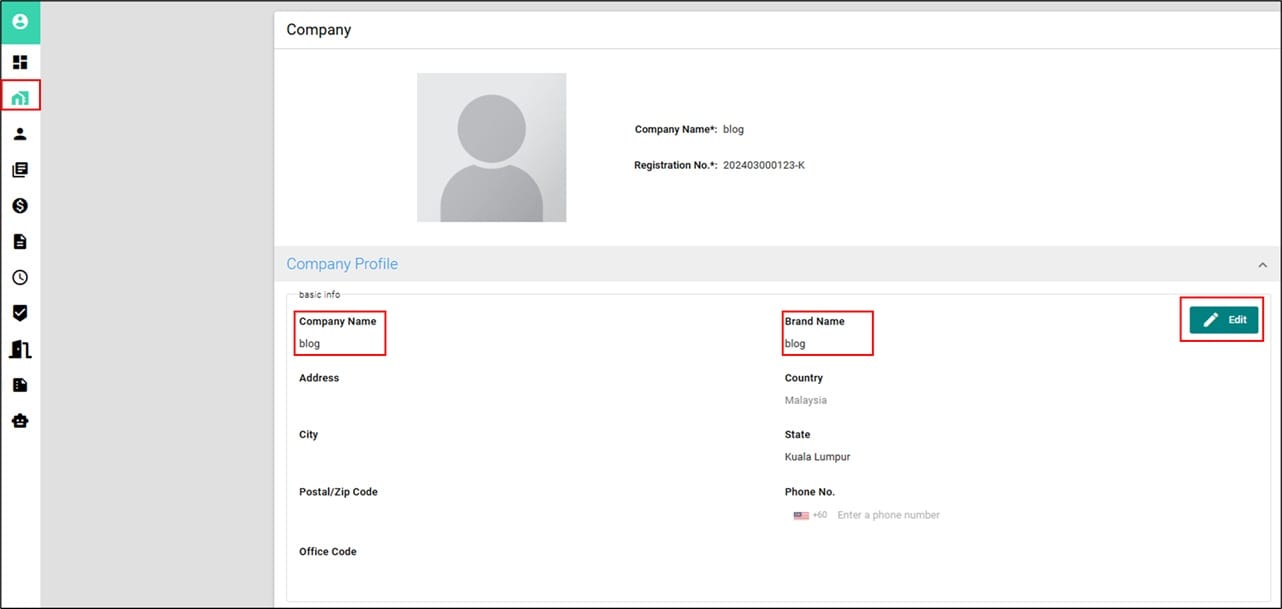
Task: Open the report sheet icon above robot
Action: coord(20,385)
